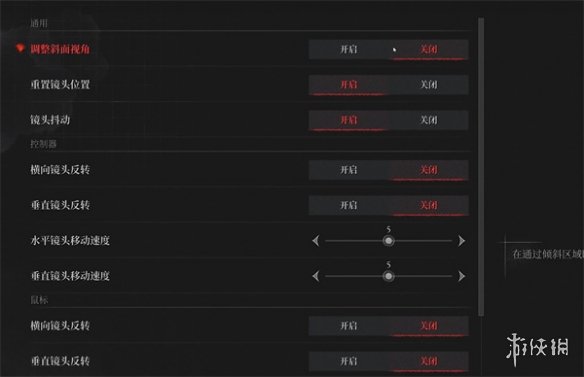Viewport: 584px width, 377px height.
Task: Set 调整斜面视角 to 关闭
Action: [x=428, y=49]
